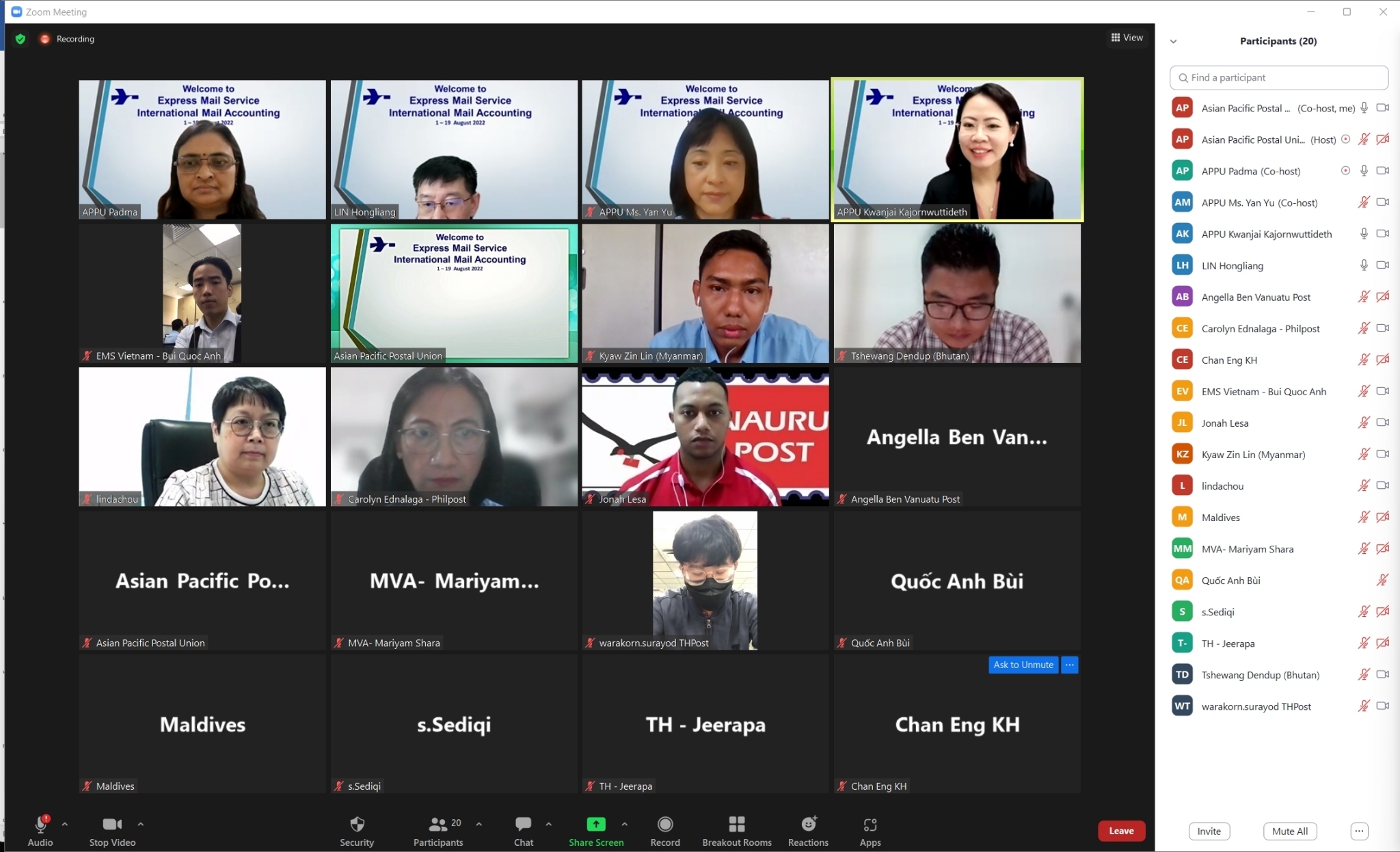Viewport: 1400px width, 852px height.
Task: Expand the arrow next to Participants
Action: pos(479,824)
